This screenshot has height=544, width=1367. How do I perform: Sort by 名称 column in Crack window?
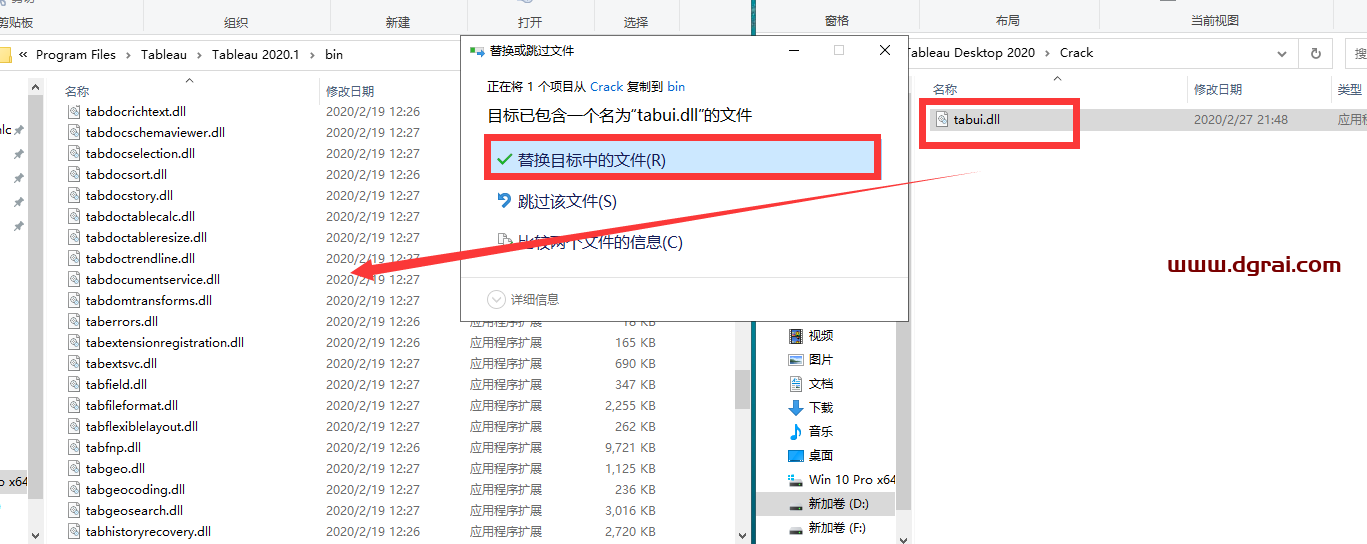[945, 90]
